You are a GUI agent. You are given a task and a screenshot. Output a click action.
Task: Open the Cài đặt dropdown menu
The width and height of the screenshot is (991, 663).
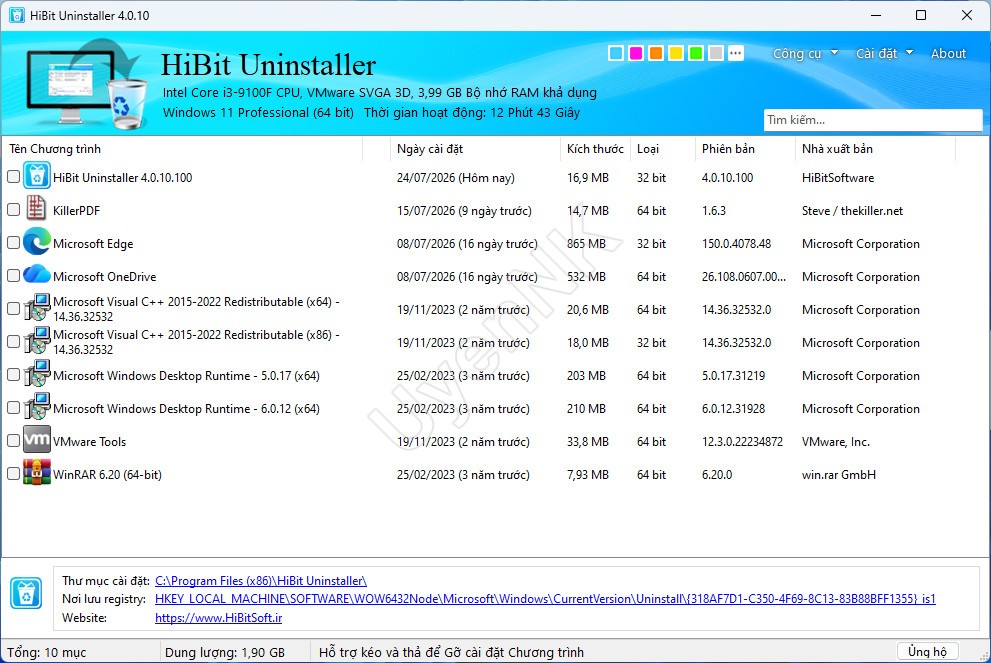click(x=884, y=53)
